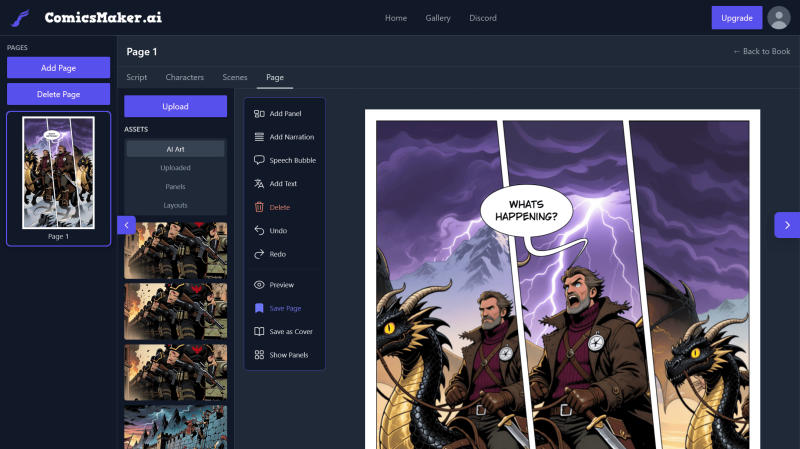The height and width of the screenshot is (449, 800).
Task: Insert a Speech Bubble via its icon
Action: [x=259, y=160]
